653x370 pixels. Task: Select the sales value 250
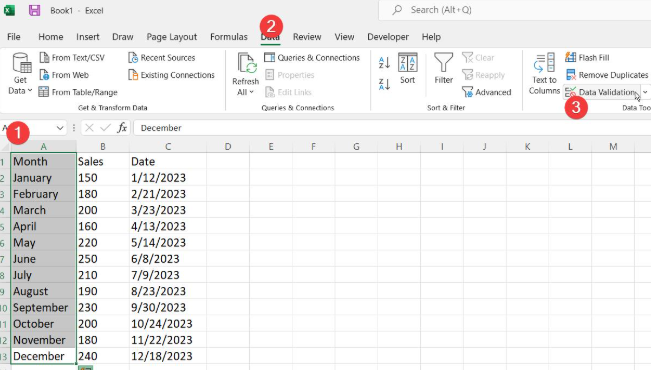pyautogui.click(x=102, y=259)
